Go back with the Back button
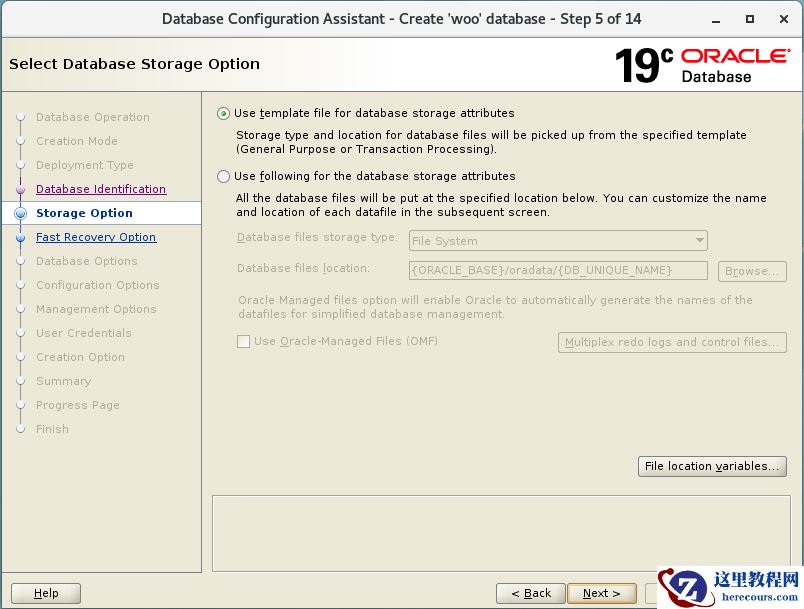The width and height of the screenshot is (804, 609). click(531, 594)
